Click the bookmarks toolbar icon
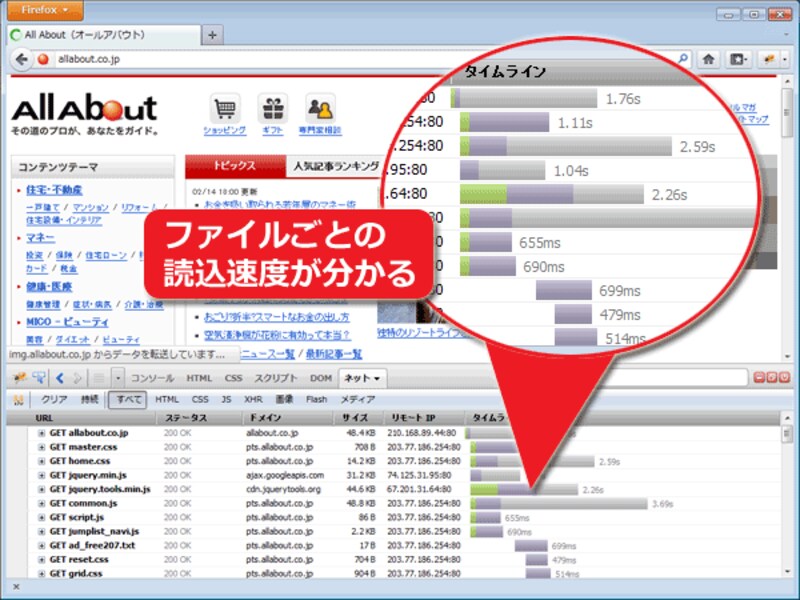Screen dimensions: 800x600 pos(738,60)
